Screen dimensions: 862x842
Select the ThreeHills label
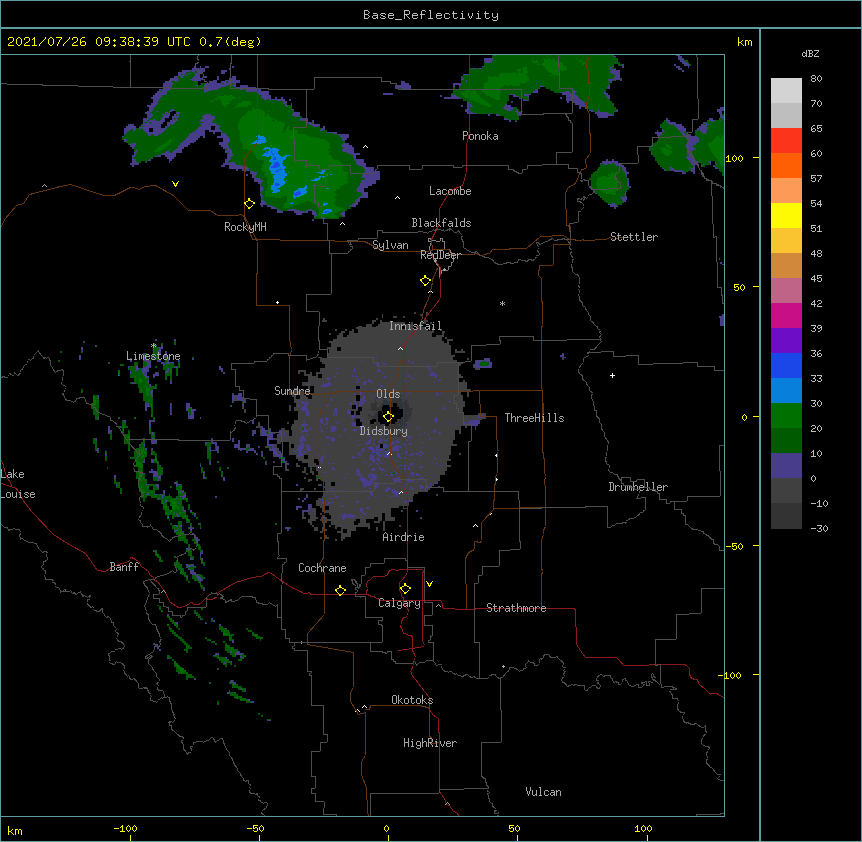click(534, 418)
